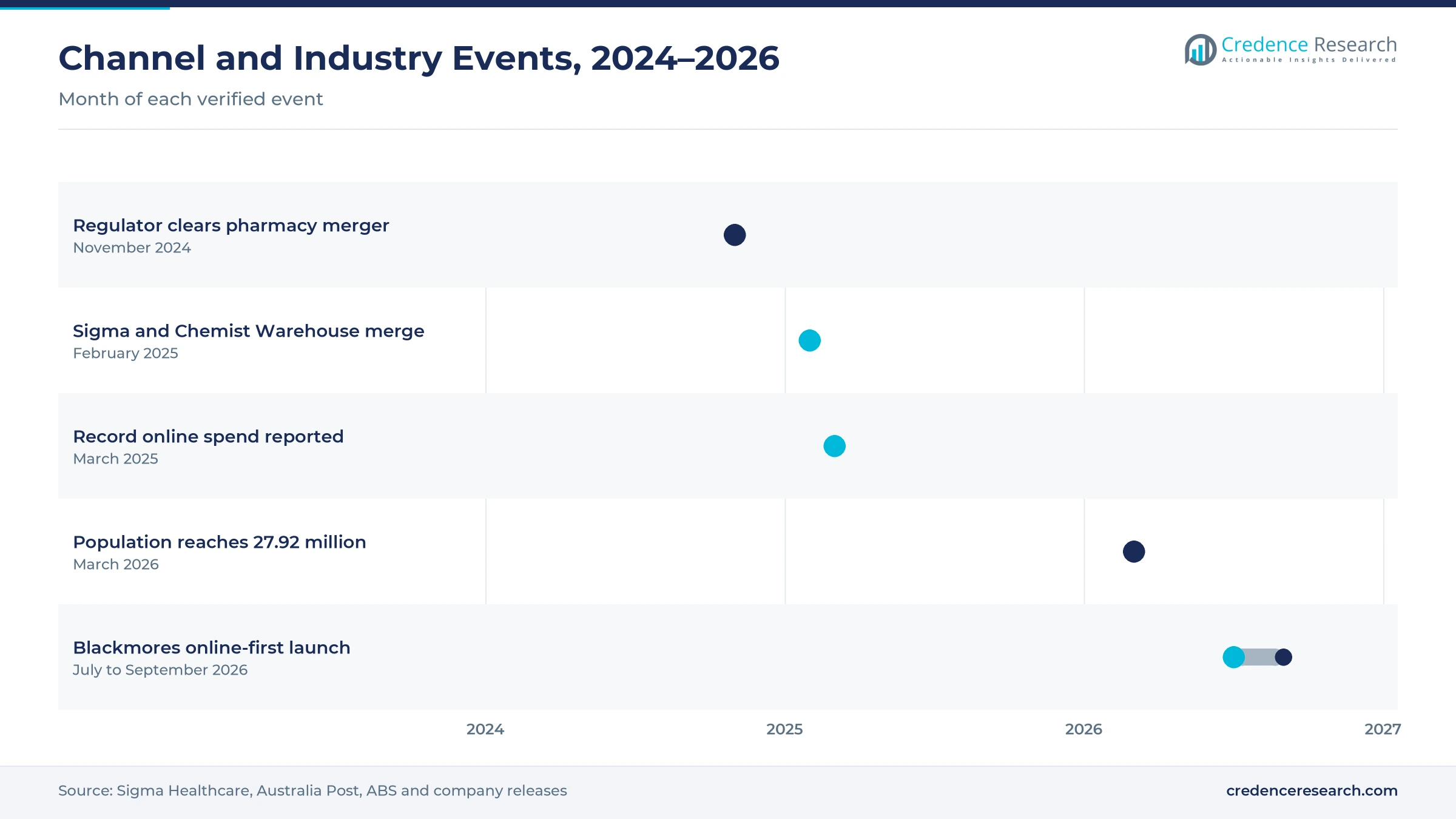Click the 2026 axis label
This screenshot has height=819, width=1456.
(1084, 729)
